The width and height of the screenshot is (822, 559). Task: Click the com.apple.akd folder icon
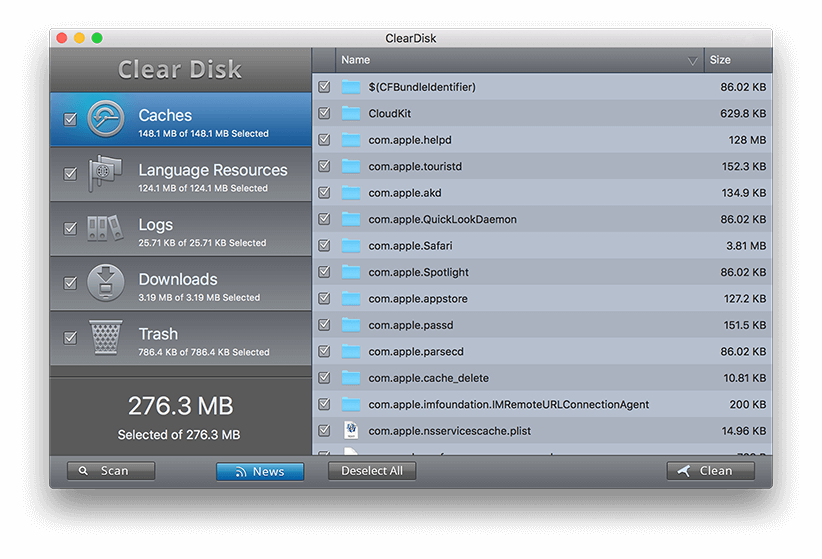click(x=351, y=193)
